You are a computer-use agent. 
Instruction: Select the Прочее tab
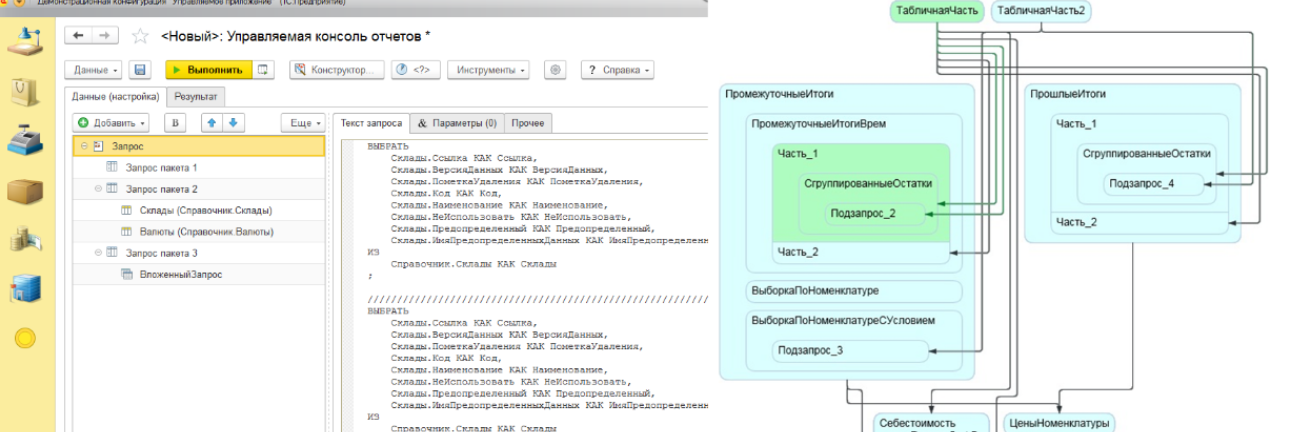[528, 123]
